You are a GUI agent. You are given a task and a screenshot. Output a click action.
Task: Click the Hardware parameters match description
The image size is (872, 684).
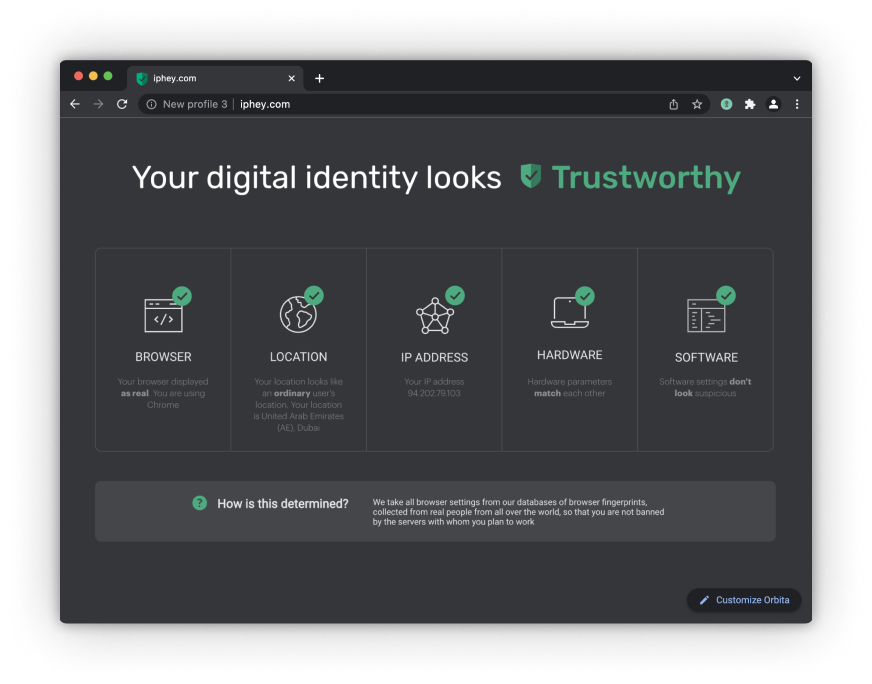[x=569, y=388]
